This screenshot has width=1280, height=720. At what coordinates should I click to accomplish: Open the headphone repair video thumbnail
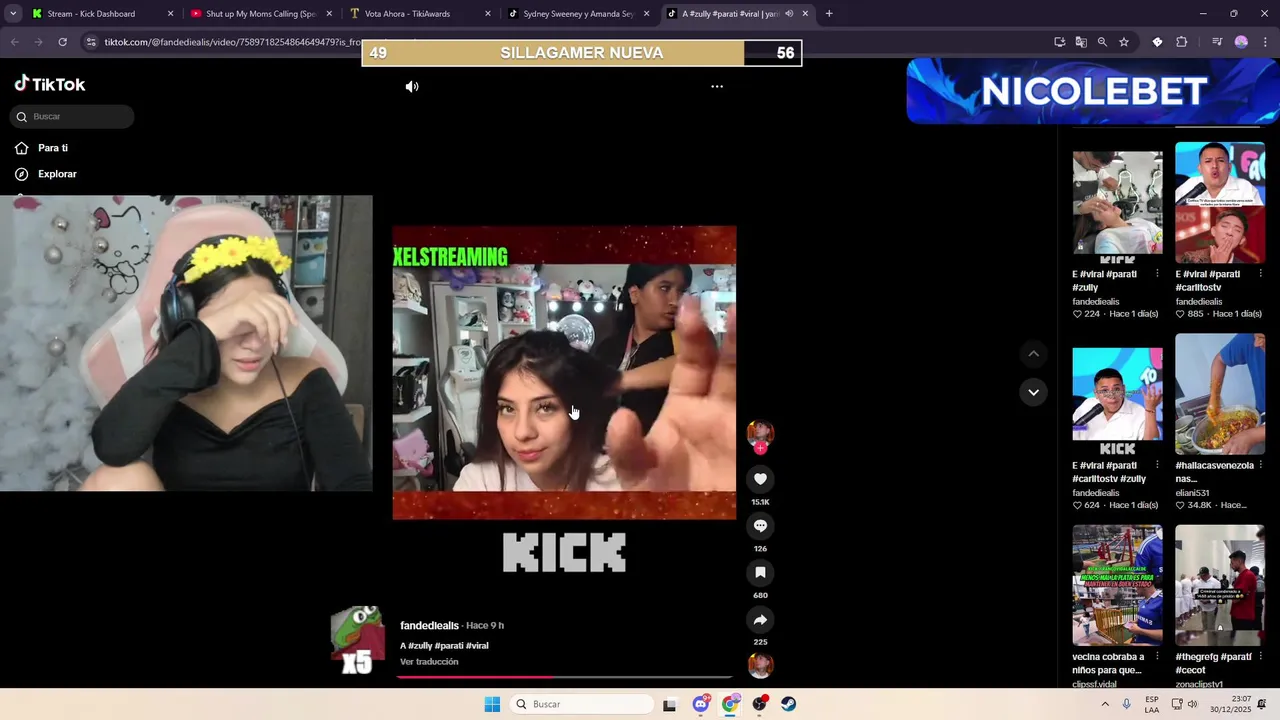pyautogui.click(x=1117, y=203)
